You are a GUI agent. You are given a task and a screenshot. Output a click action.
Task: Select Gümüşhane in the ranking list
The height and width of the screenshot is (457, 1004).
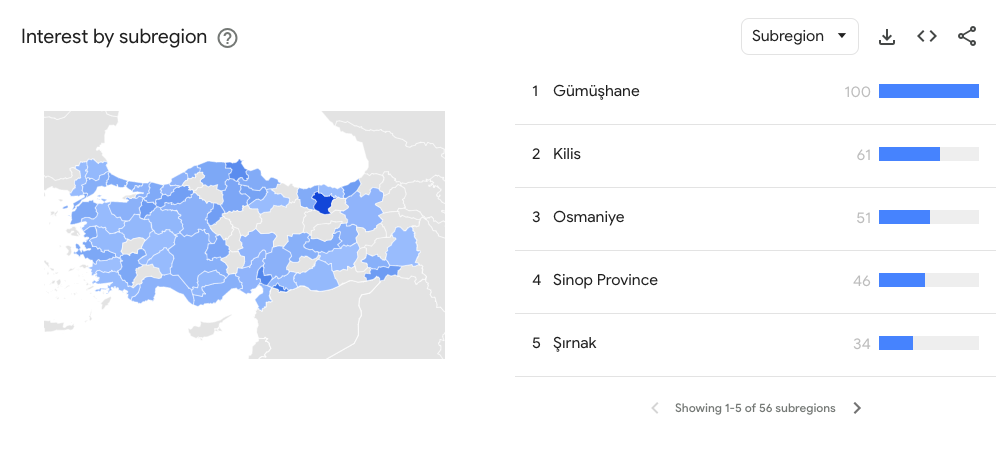pyautogui.click(x=596, y=92)
